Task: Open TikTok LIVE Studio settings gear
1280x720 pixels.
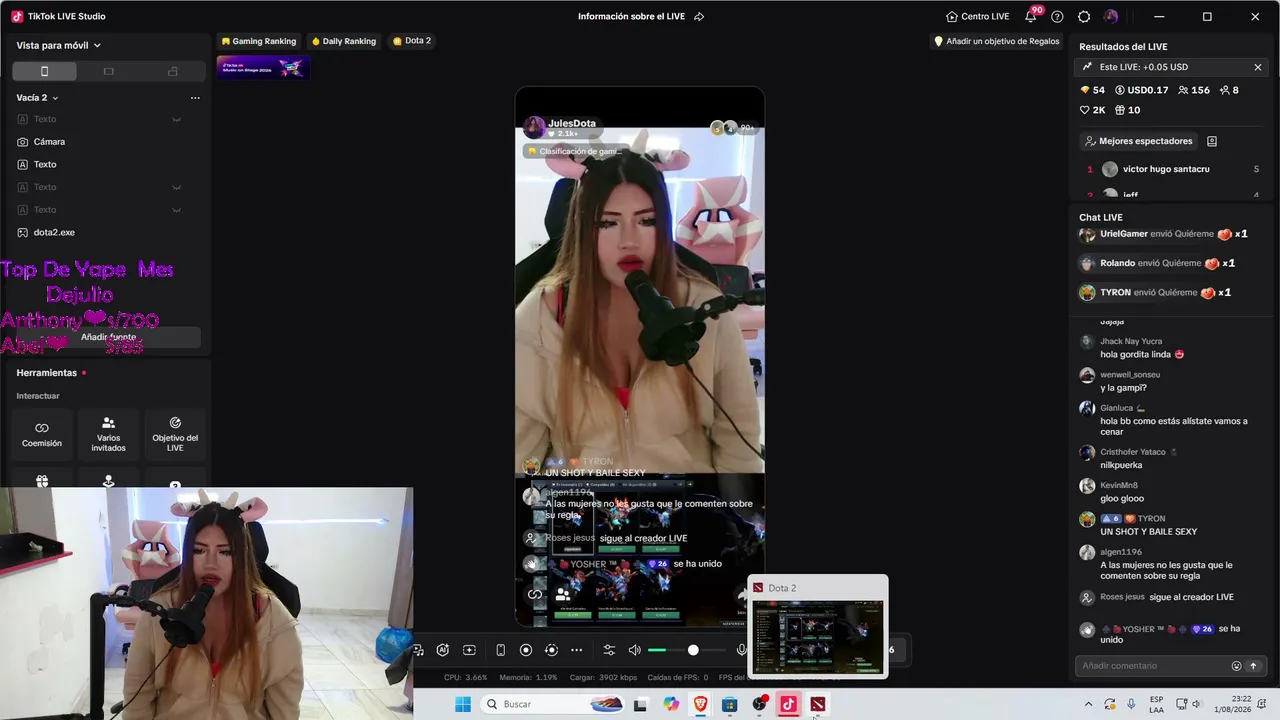Action: click(x=1084, y=16)
